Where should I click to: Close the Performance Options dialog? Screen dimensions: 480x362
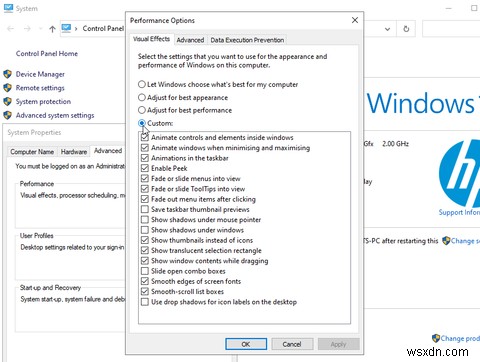[x=355, y=20]
